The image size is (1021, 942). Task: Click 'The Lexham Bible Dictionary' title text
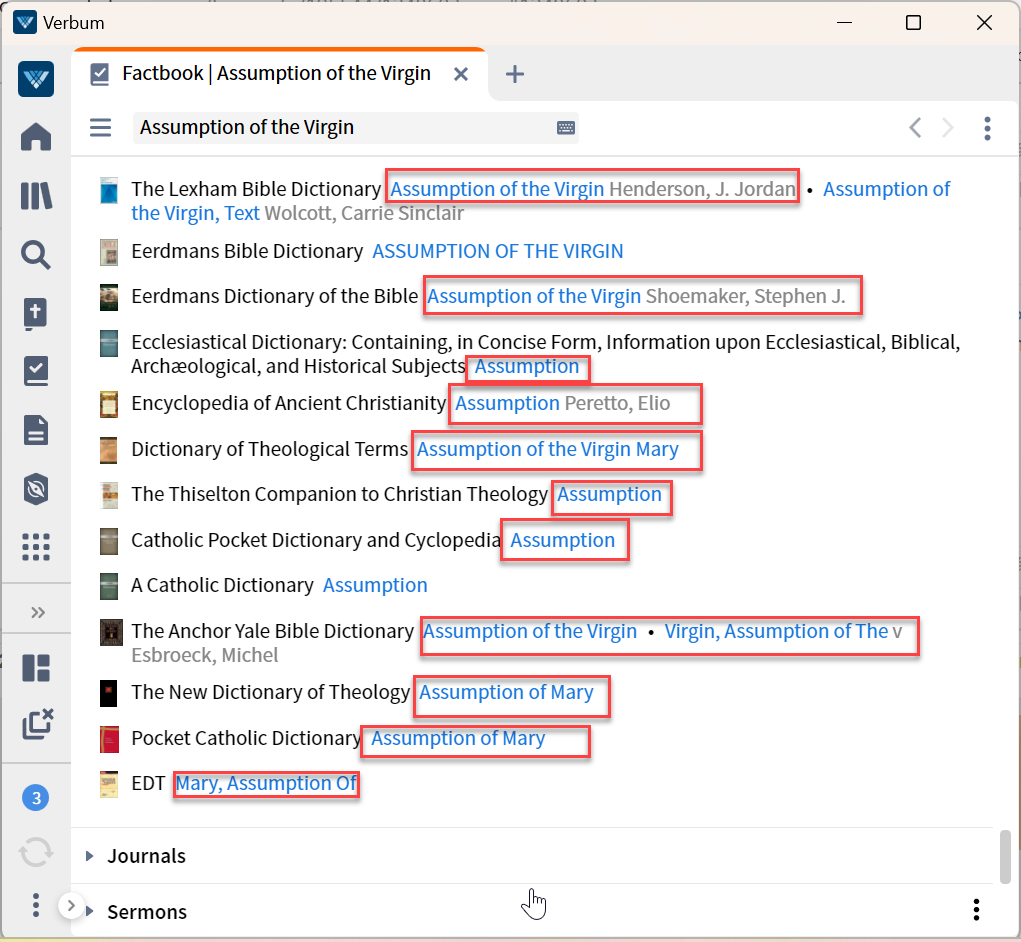(256, 189)
